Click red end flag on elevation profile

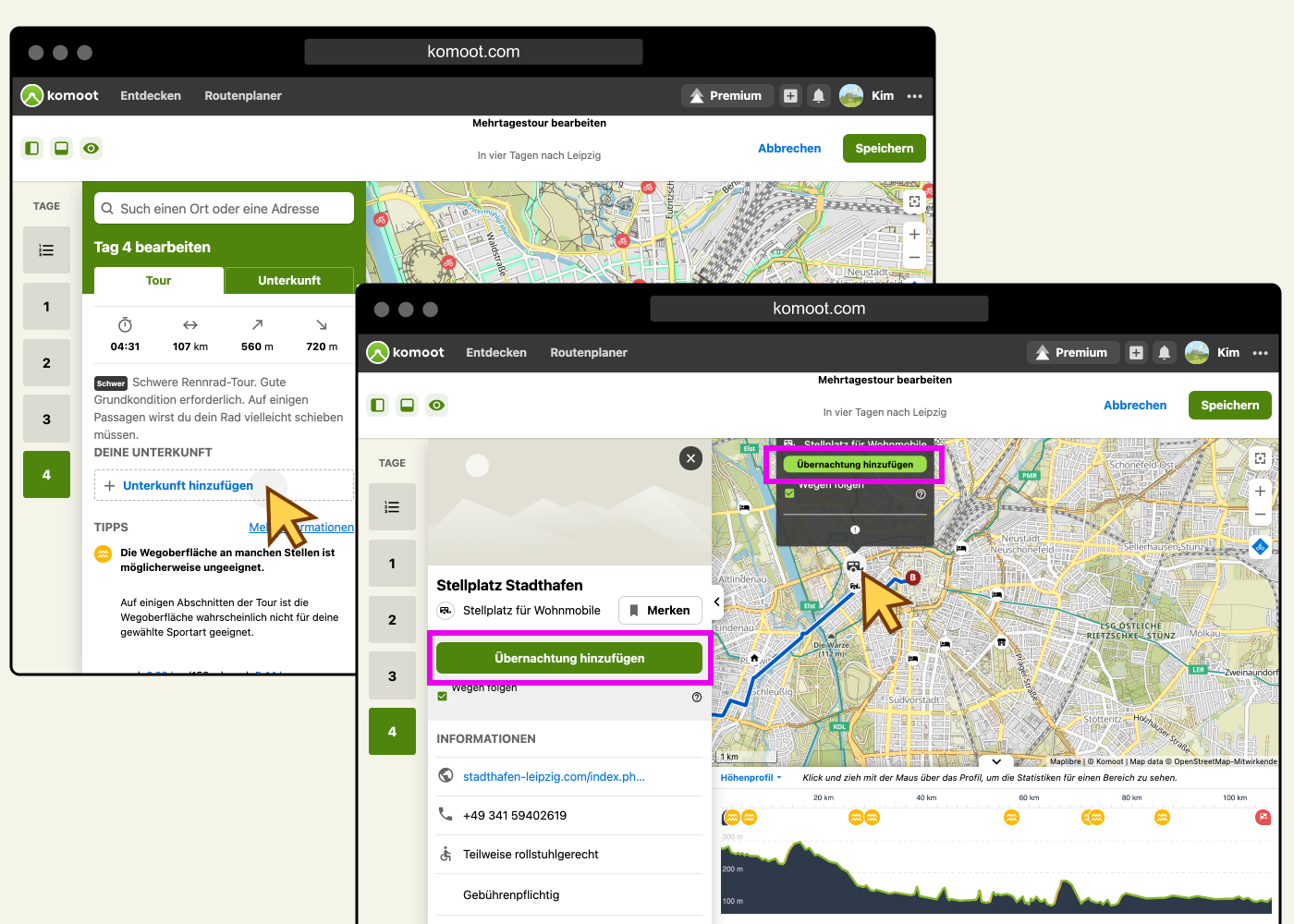pyautogui.click(x=1263, y=817)
